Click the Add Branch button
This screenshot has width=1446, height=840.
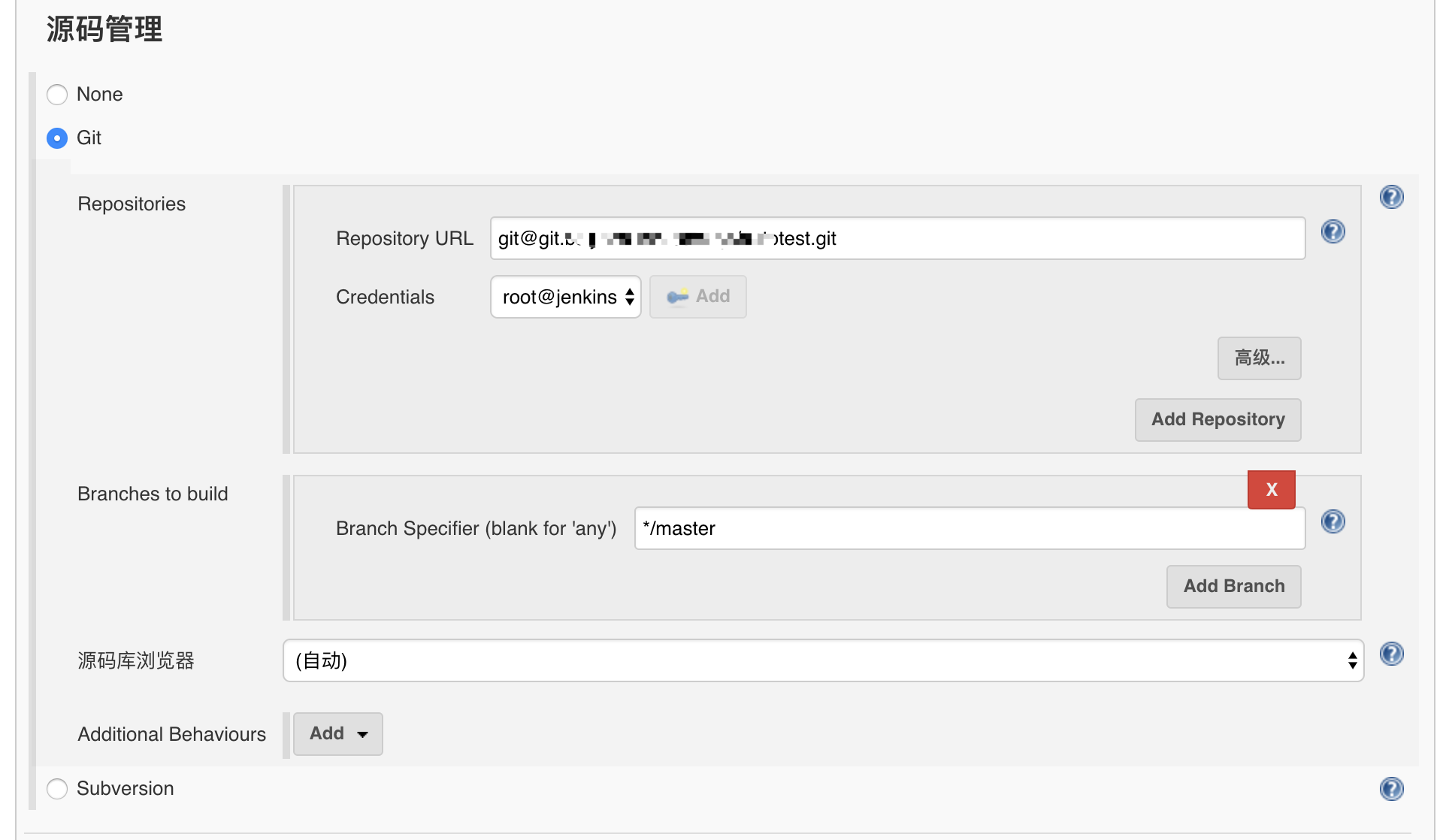tap(1233, 586)
